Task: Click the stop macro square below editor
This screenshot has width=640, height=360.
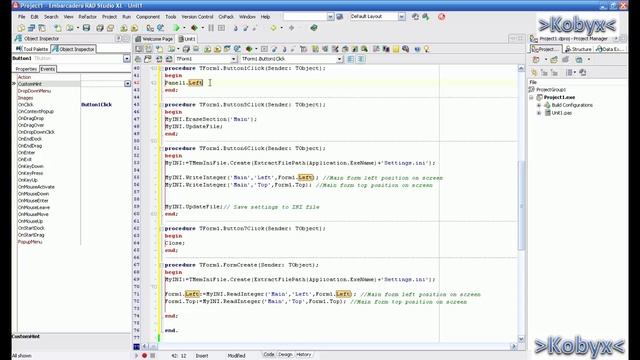Action: coord(153,356)
